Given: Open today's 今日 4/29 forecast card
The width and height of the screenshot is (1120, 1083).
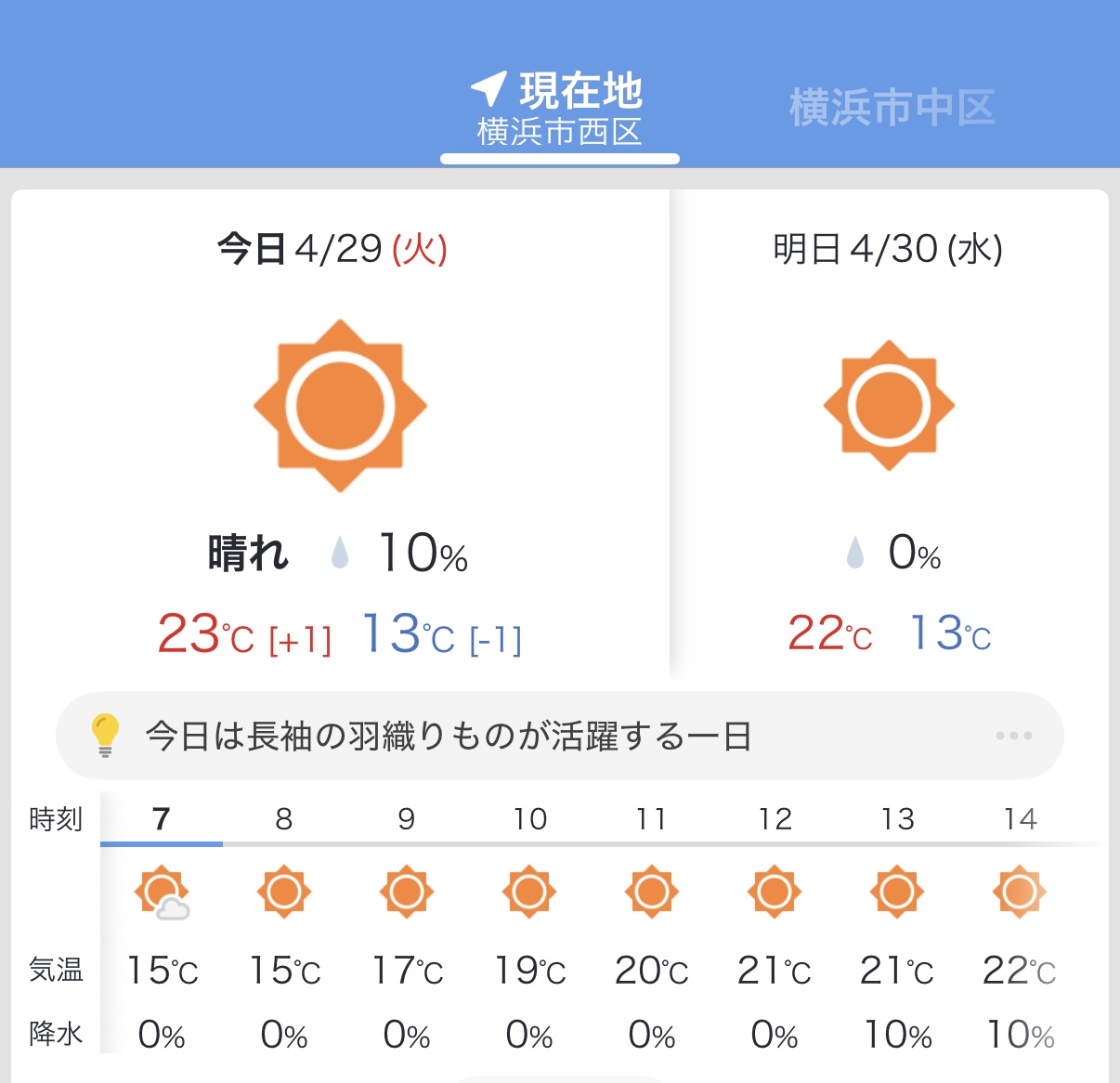Looking at the screenshot, I should pos(340,435).
